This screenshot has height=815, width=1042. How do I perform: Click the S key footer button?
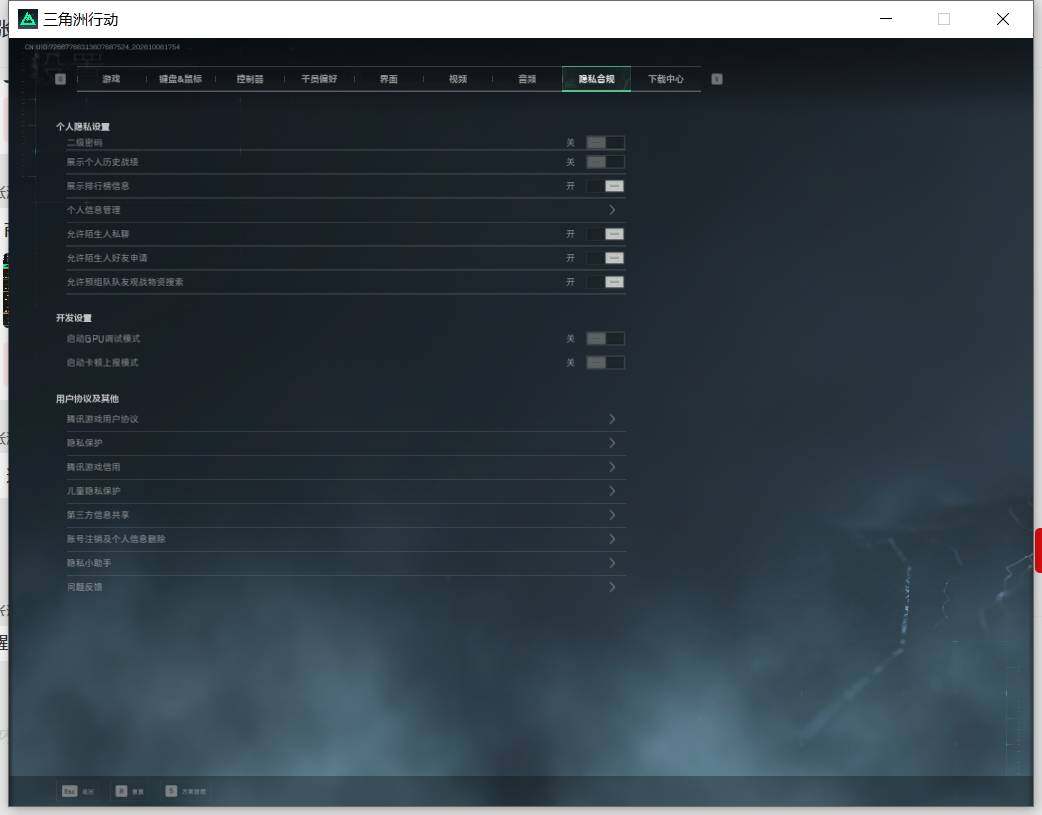[x=185, y=791]
